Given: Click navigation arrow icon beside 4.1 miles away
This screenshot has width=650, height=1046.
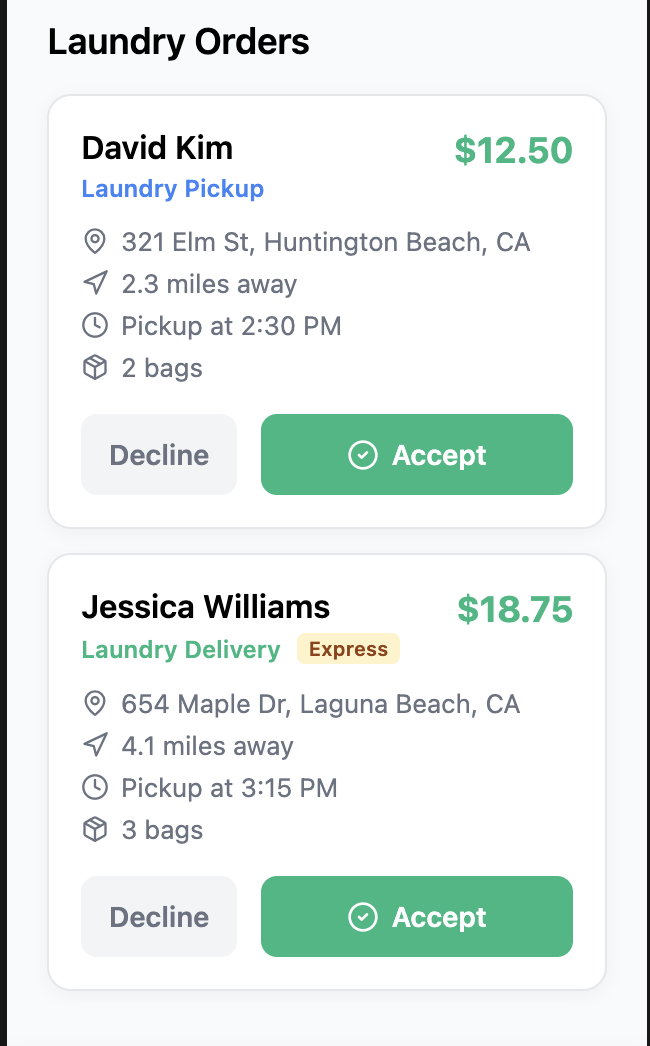Looking at the screenshot, I should pos(95,746).
